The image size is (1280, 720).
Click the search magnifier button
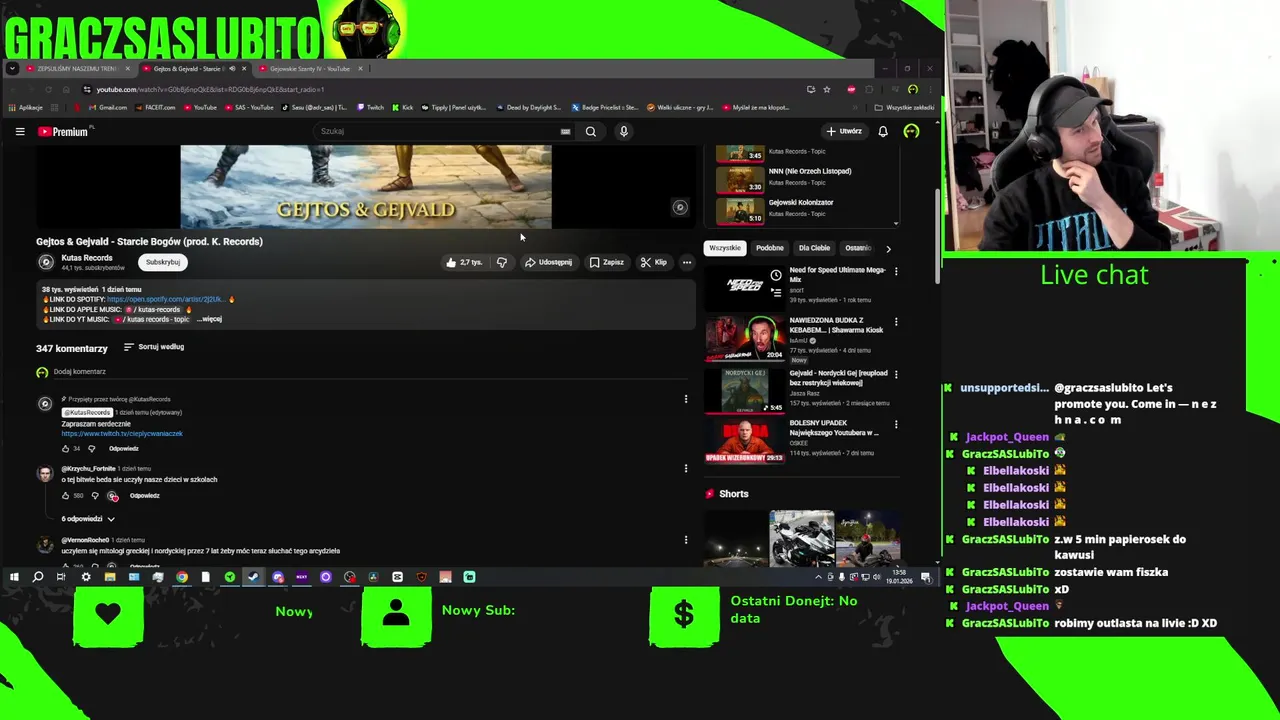[591, 131]
